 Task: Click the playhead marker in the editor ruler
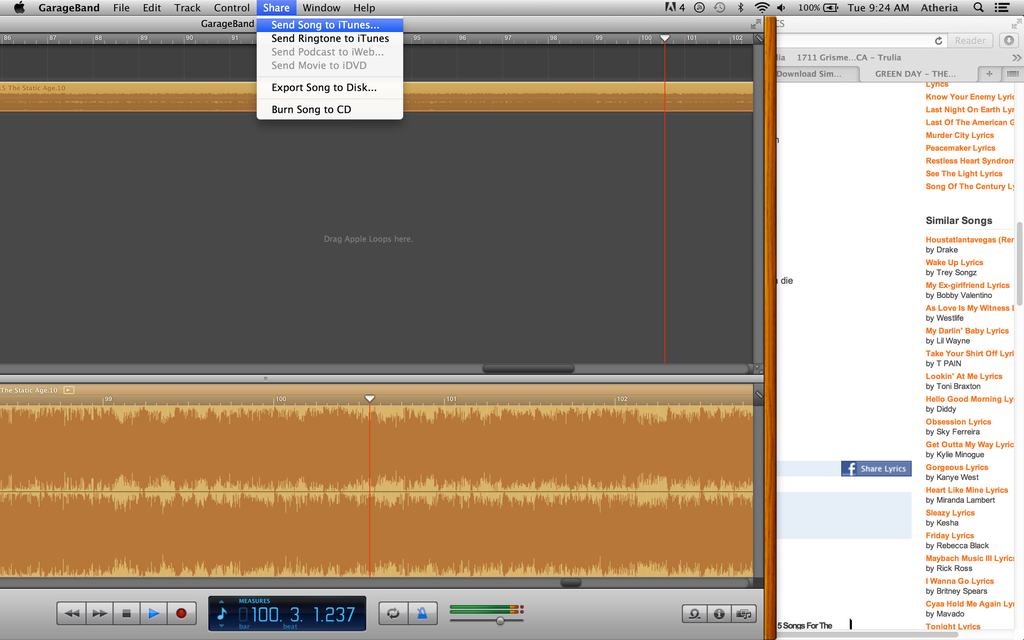coord(369,398)
